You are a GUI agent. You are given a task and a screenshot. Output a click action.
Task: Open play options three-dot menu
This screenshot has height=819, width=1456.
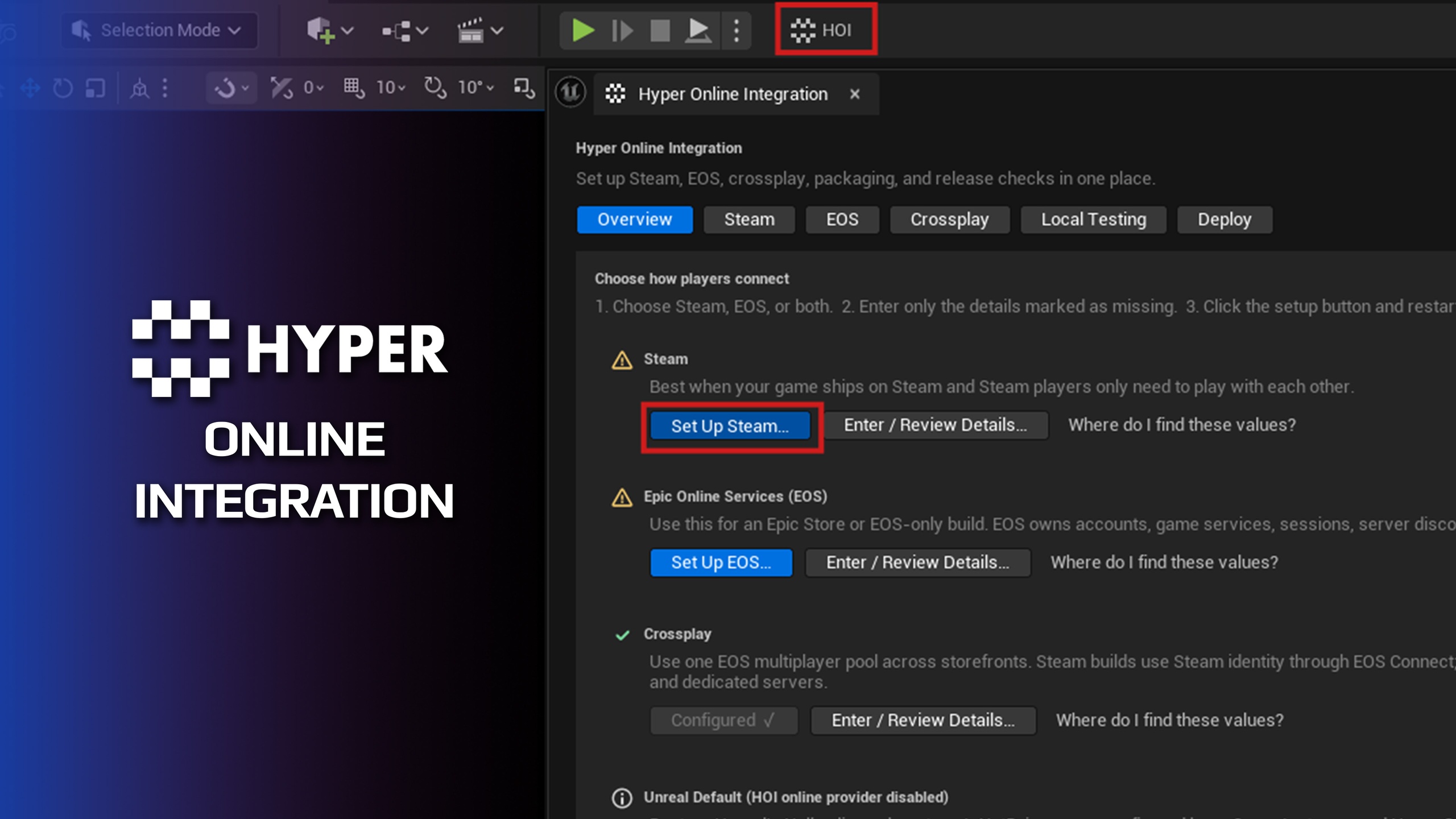tap(737, 30)
